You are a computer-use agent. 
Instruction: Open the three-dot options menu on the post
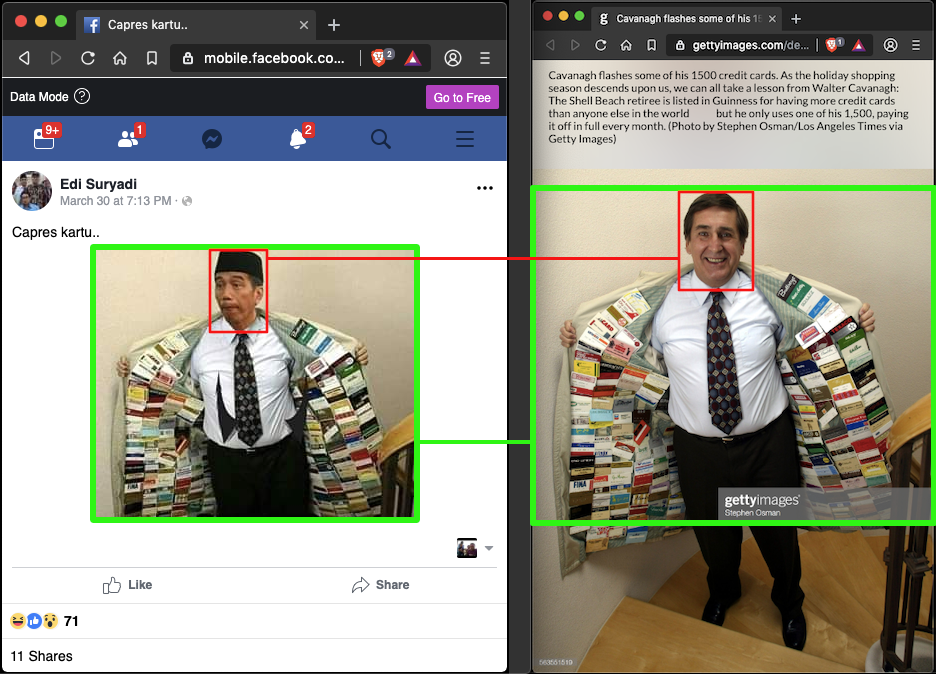[485, 188]
